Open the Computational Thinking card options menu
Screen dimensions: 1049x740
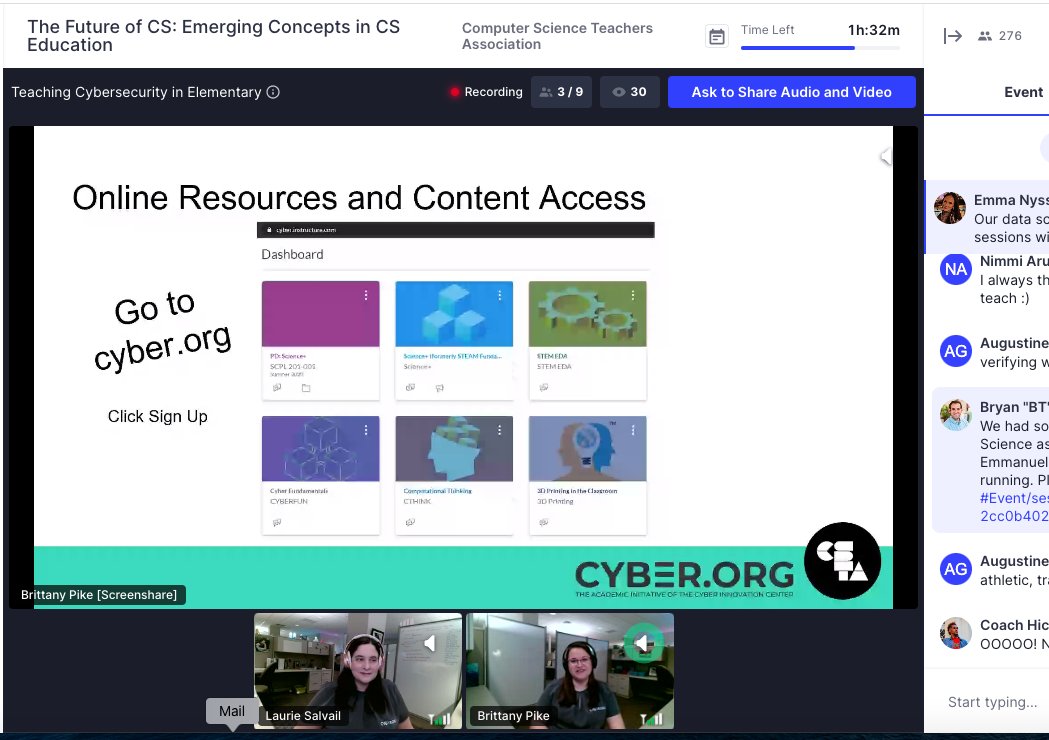click(x=500, y=430)
